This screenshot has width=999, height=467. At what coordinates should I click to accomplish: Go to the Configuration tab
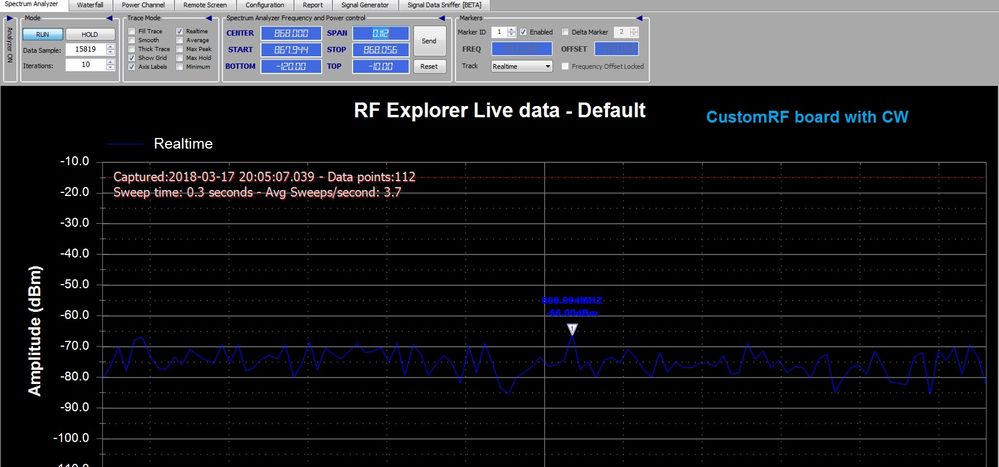[x=264, y=4]
